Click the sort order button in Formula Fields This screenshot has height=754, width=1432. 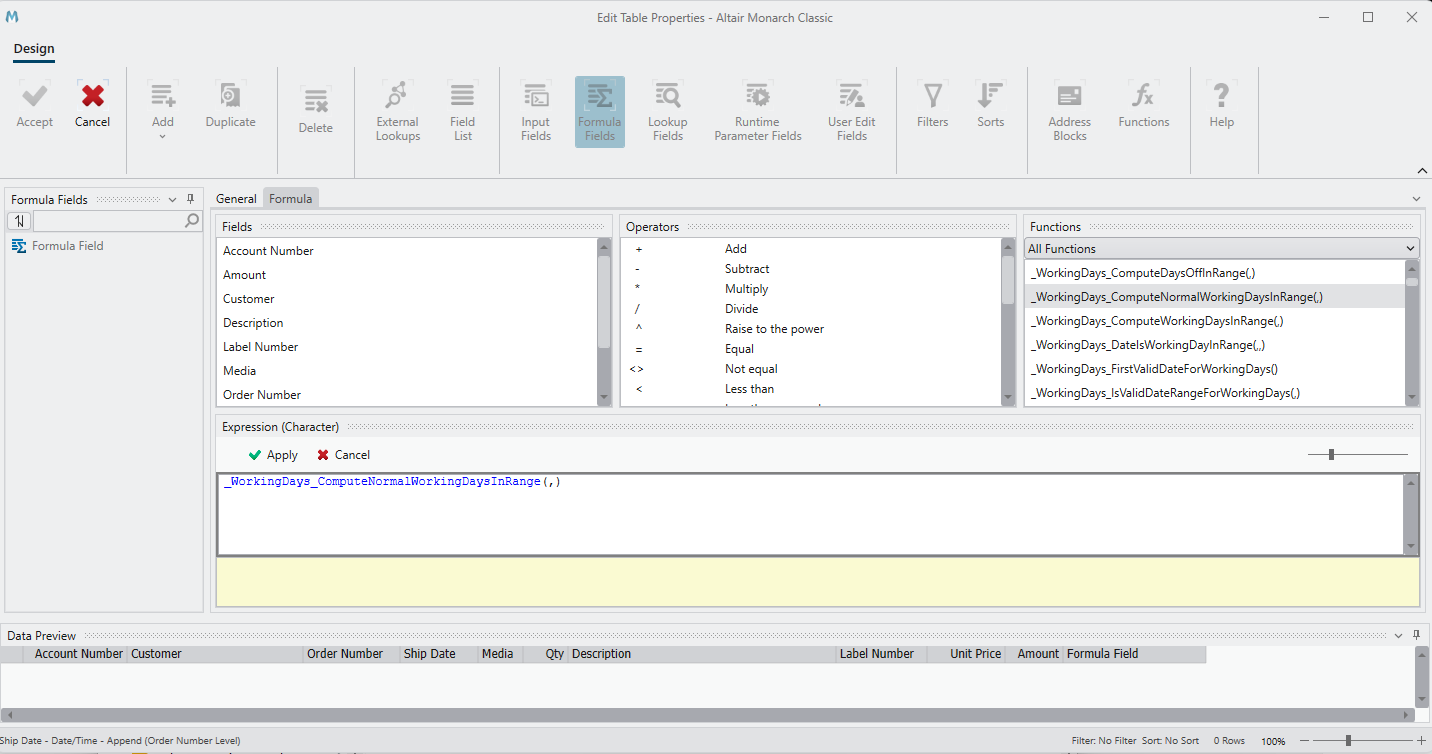click(19, 221)
